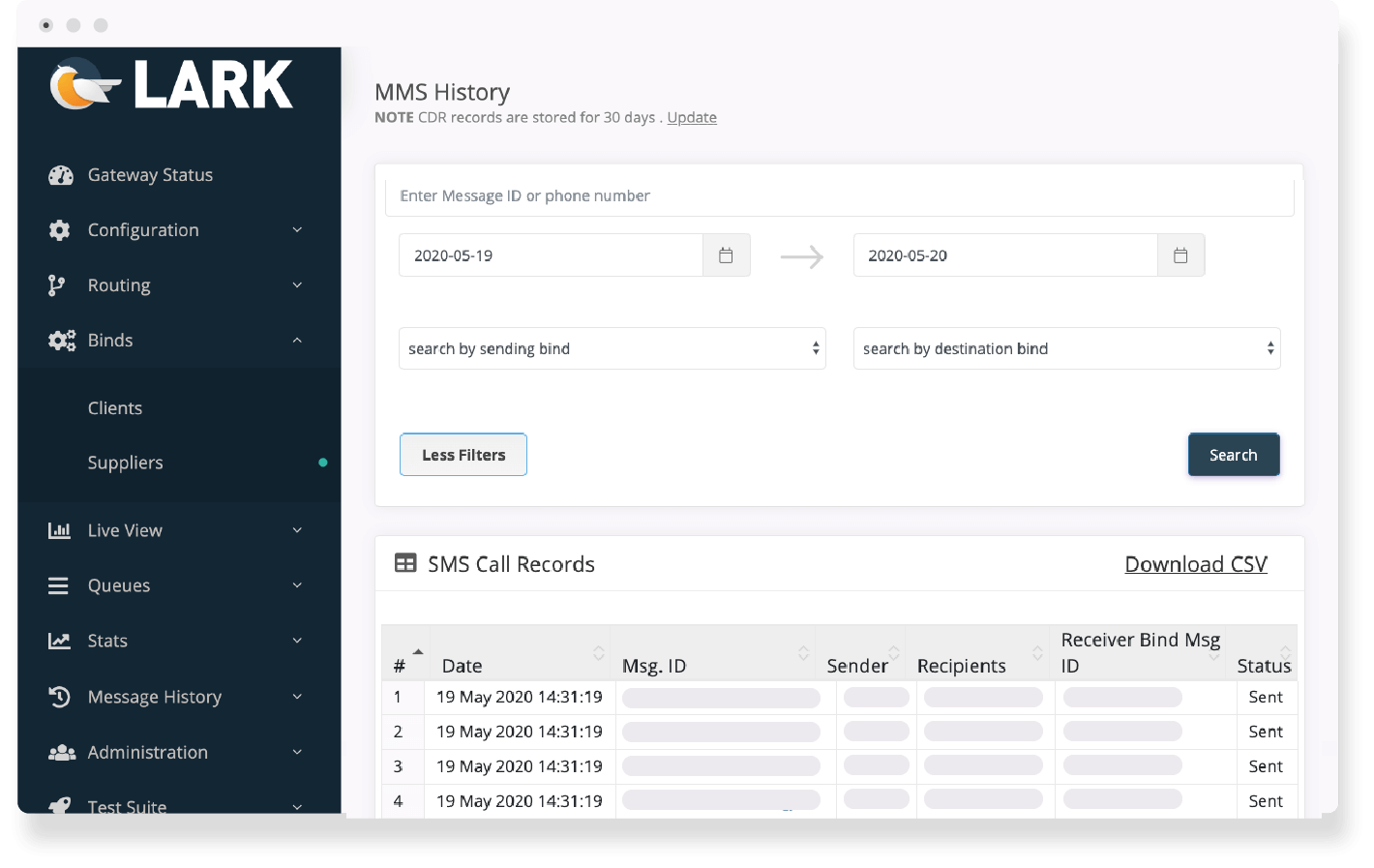
Task: Click the Search button
Action: (x=1234, y=455)
